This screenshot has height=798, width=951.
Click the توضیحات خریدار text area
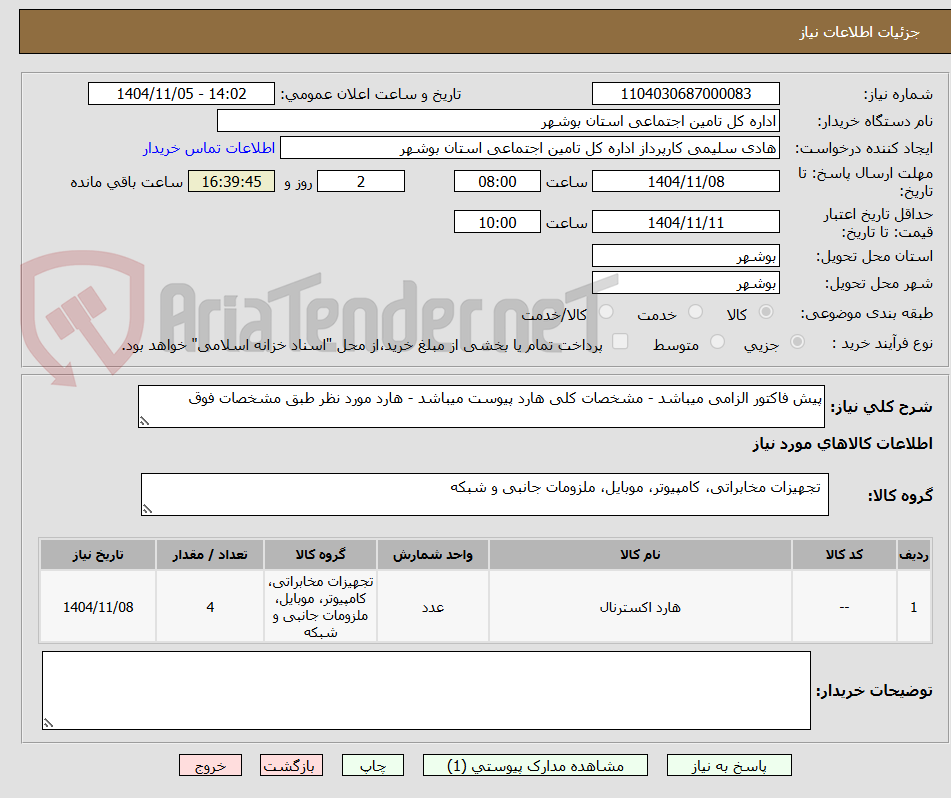point(426,690)
